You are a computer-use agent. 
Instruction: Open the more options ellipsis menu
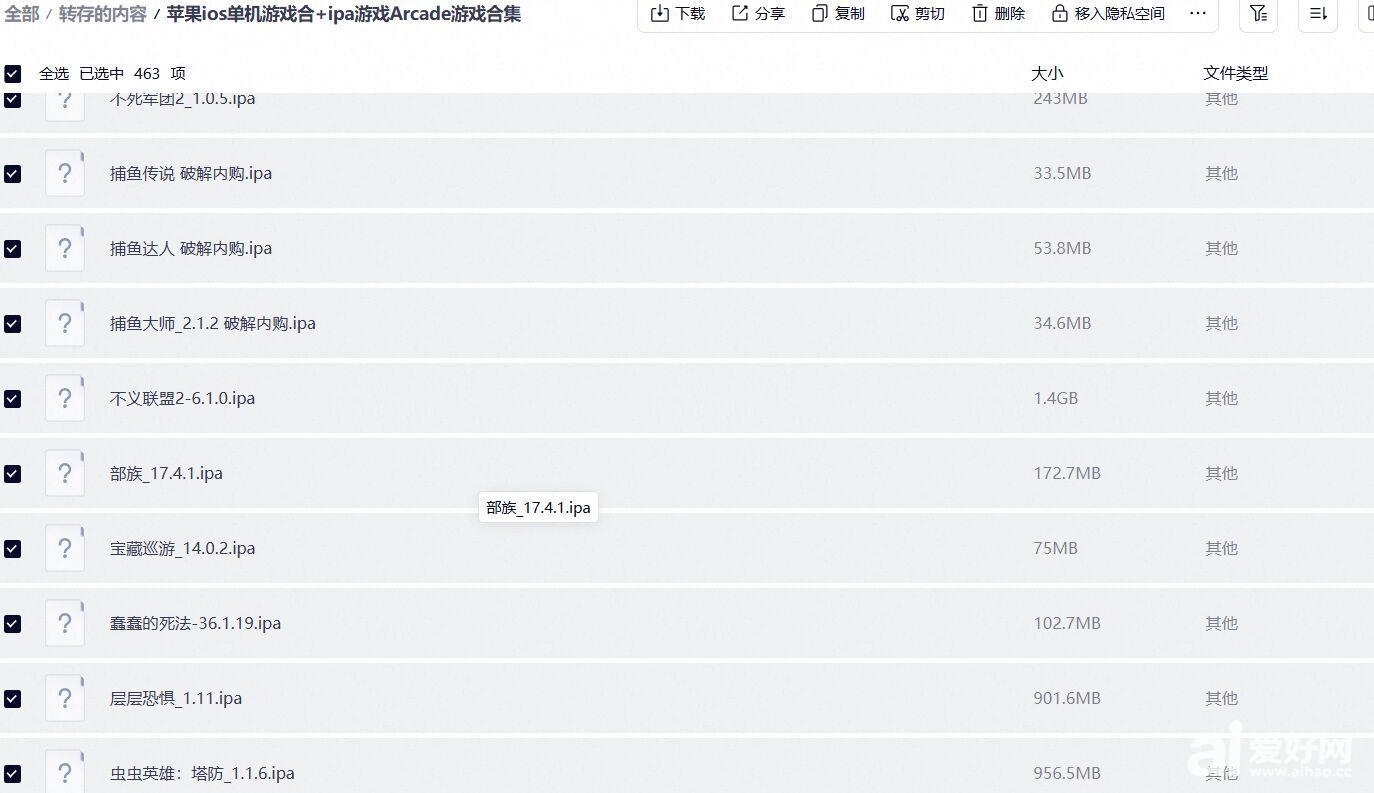(x=1198, y=14)
